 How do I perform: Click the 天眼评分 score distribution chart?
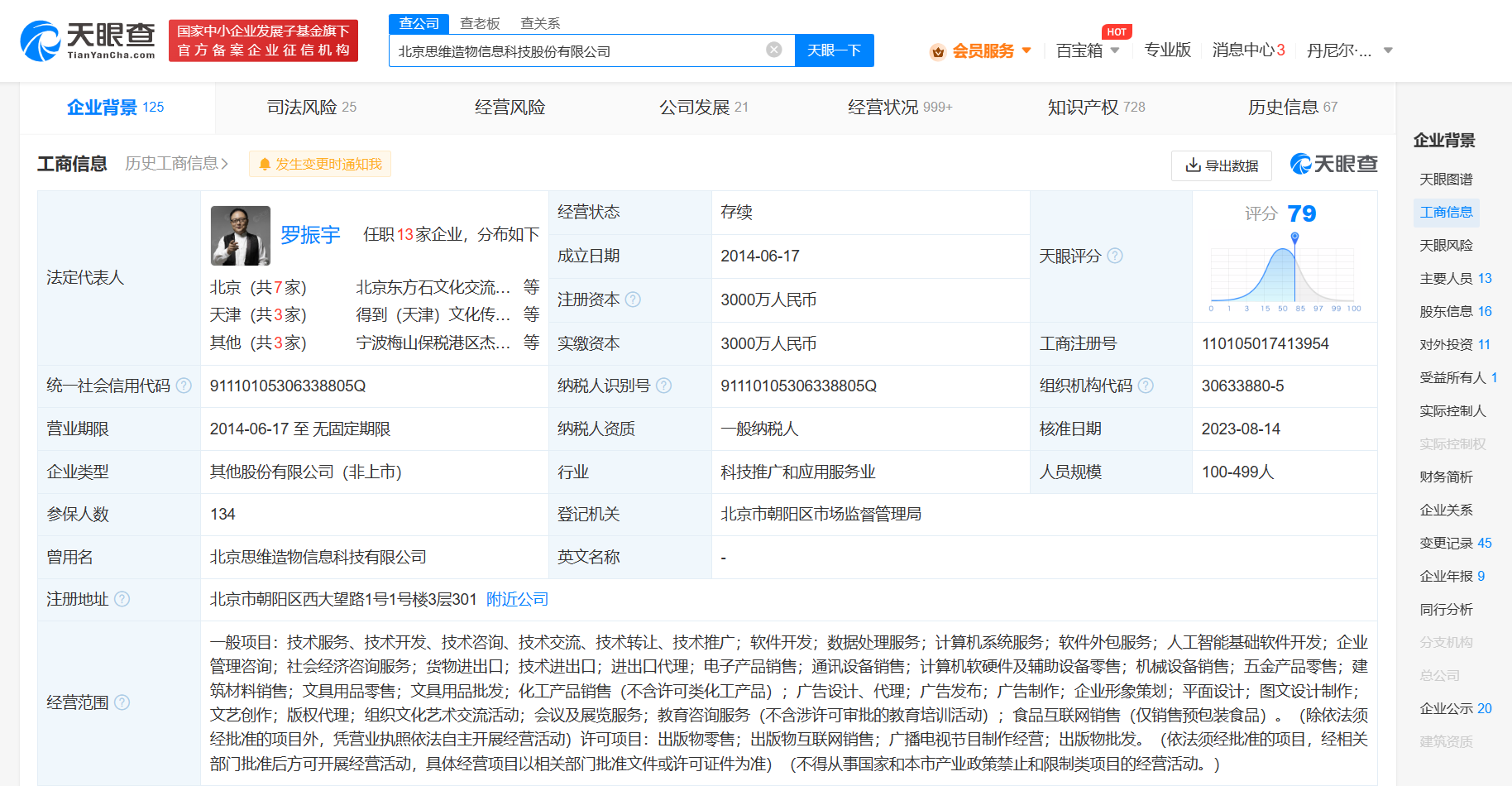[x=1284, y=272]
